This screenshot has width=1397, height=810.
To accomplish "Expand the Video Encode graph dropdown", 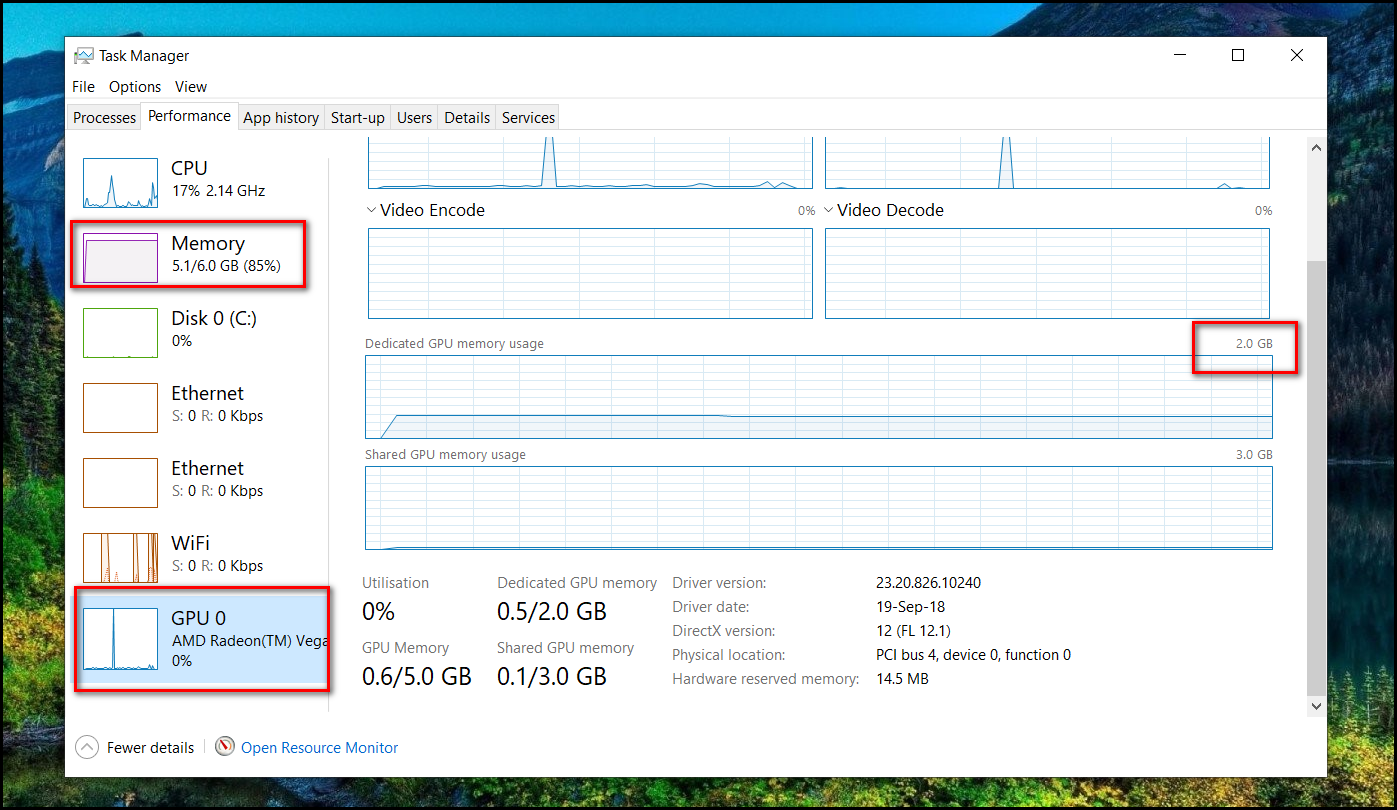I will coord(372,210).
